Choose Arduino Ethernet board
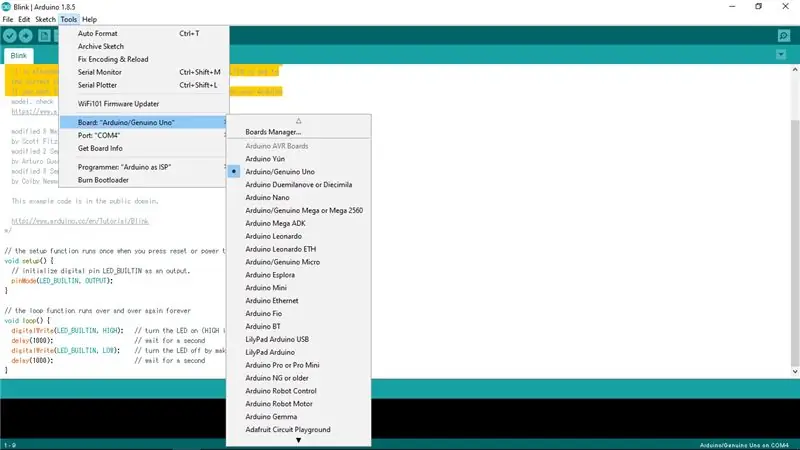 point(298,301)
